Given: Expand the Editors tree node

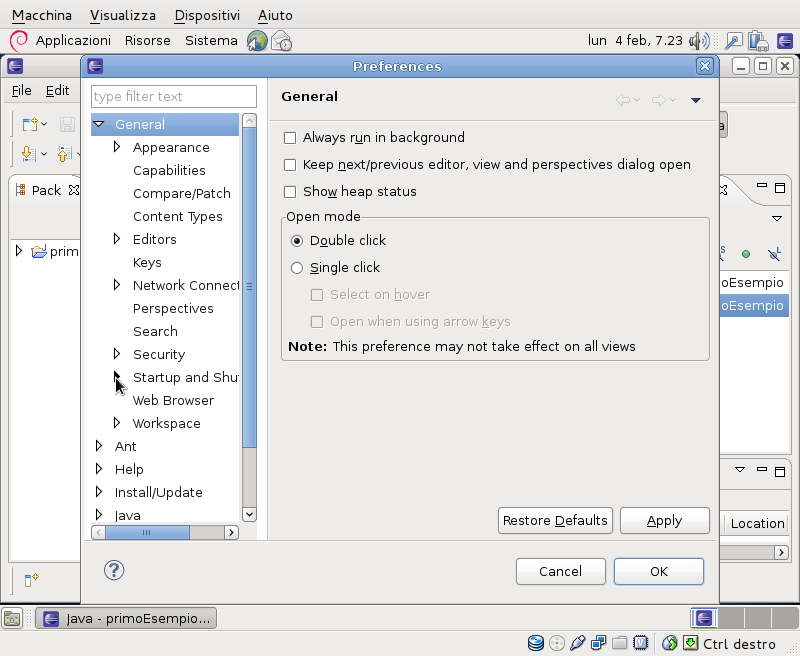Looking at the screenshot, I should 117,239.
